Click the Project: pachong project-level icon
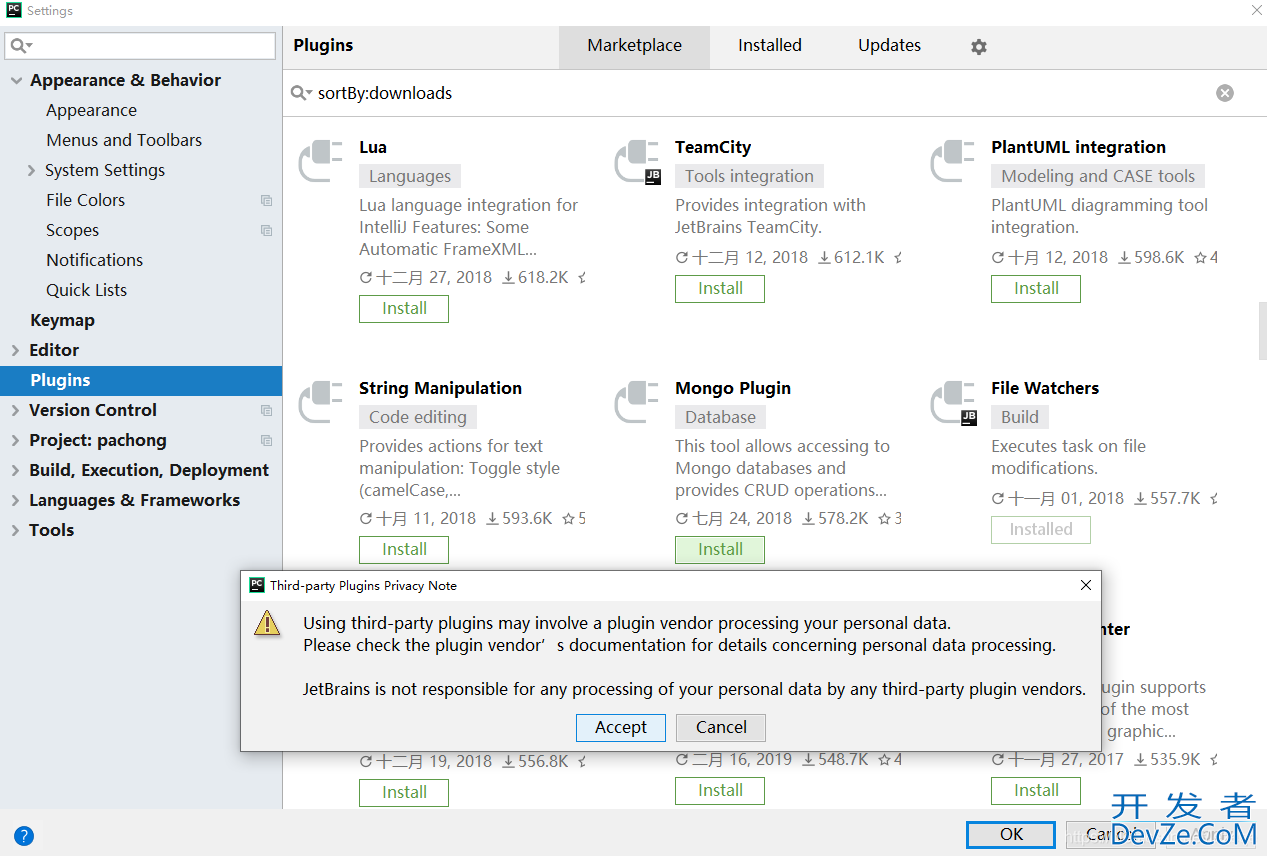The image size is (1267, 856). coord(266,440)
